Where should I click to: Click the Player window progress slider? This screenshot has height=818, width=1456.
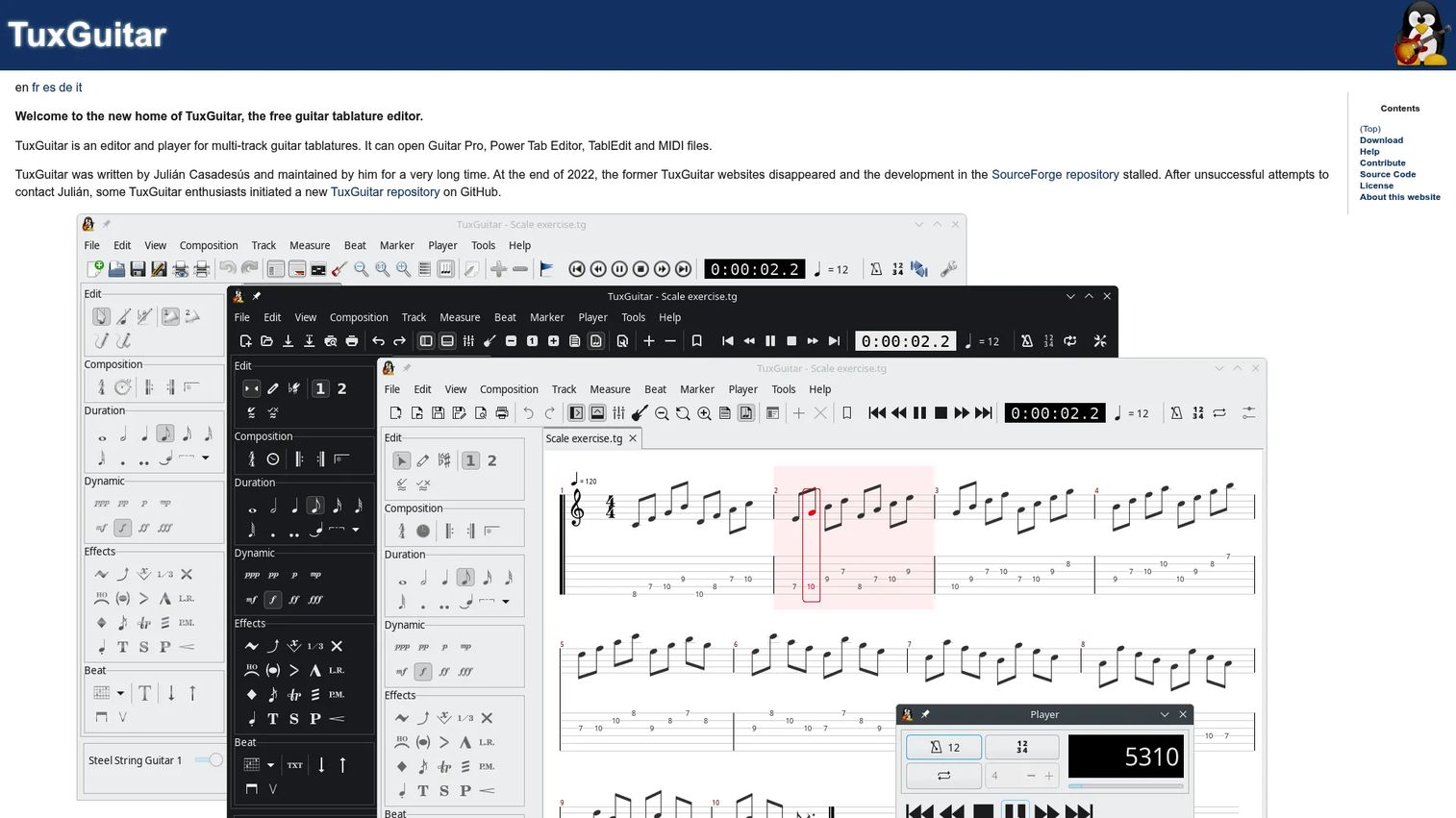pos(1125,786)
